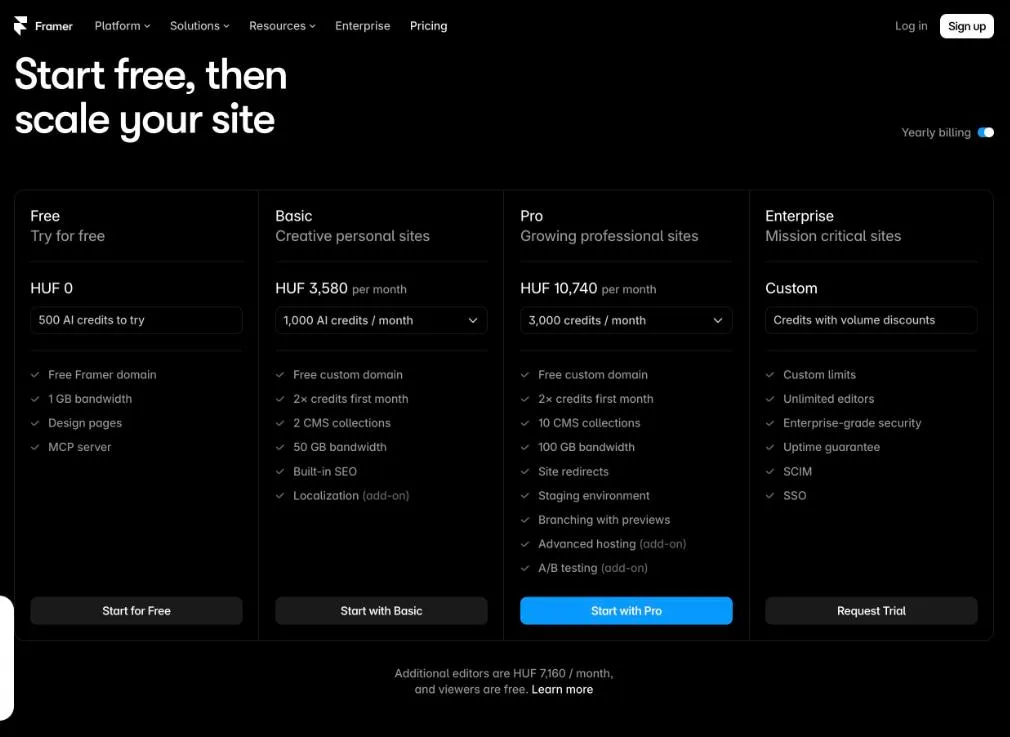Screen dimensions: 1010x737
Task: Open the 1,000 AI credits / month dropdown
Action: (x=381, y=320)
